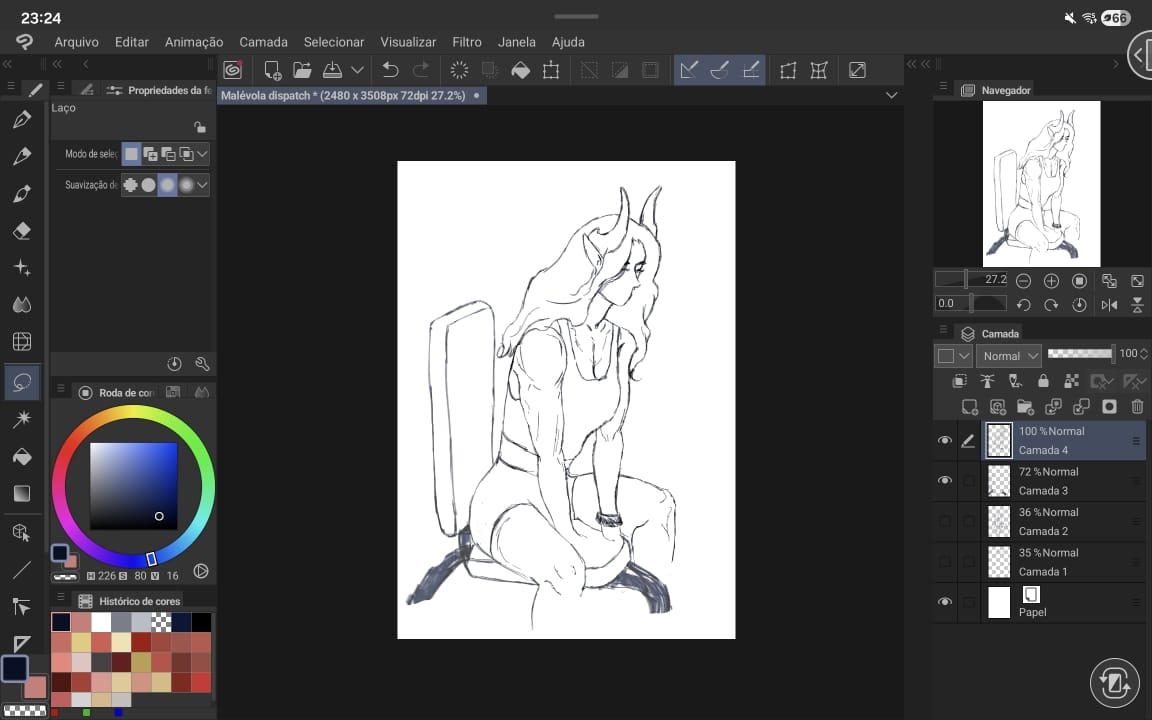Screen dimensions: 1152x720
Task: Select the Lasso selection tool
Action: (22, 382)
